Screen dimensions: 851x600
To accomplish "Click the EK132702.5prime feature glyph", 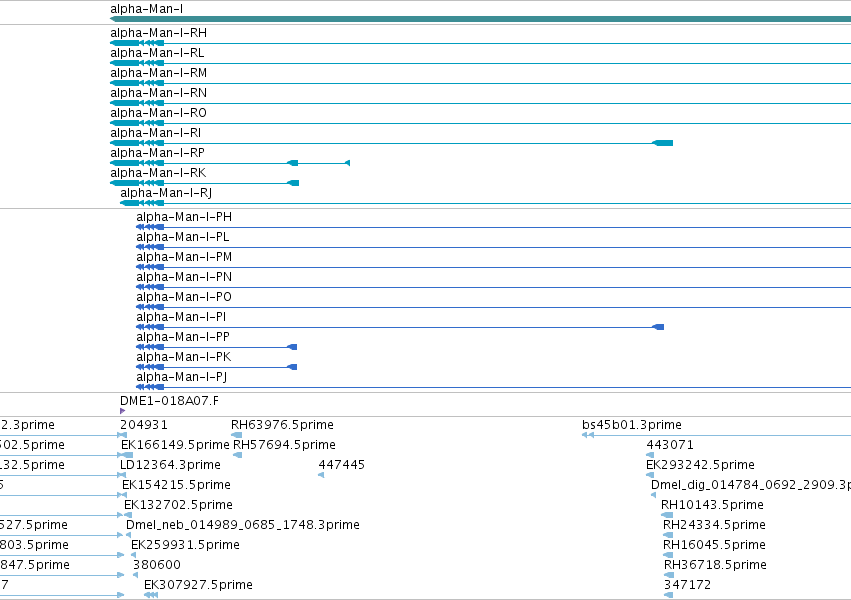I will tap(128, 515).
